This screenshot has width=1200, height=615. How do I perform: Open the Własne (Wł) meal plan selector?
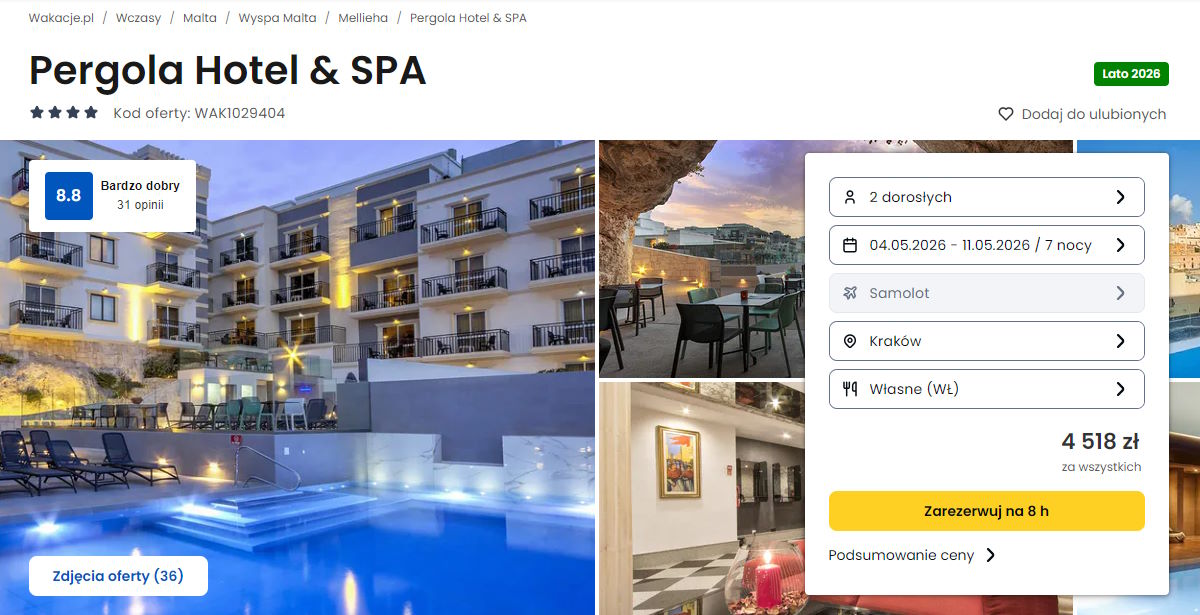986,389
